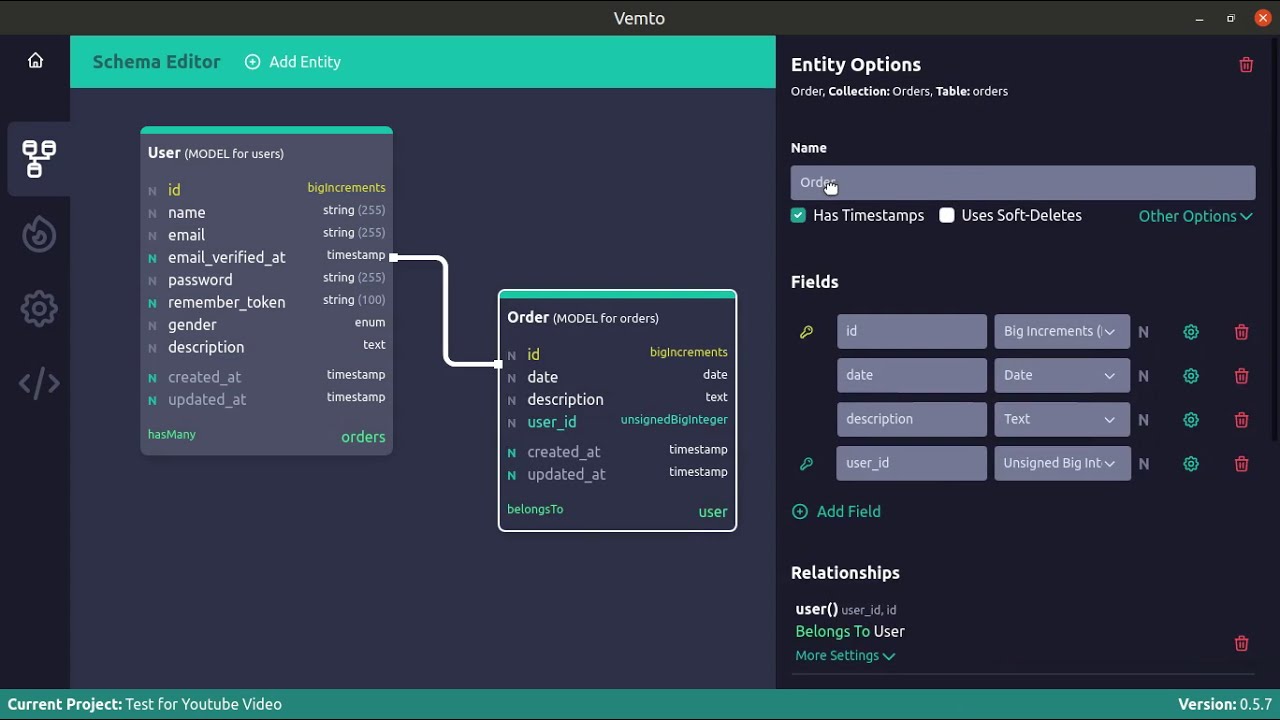Toggle nullable N beside user_id in Order entity
This screenshot has height=720, width=1280.
[512, 423]
